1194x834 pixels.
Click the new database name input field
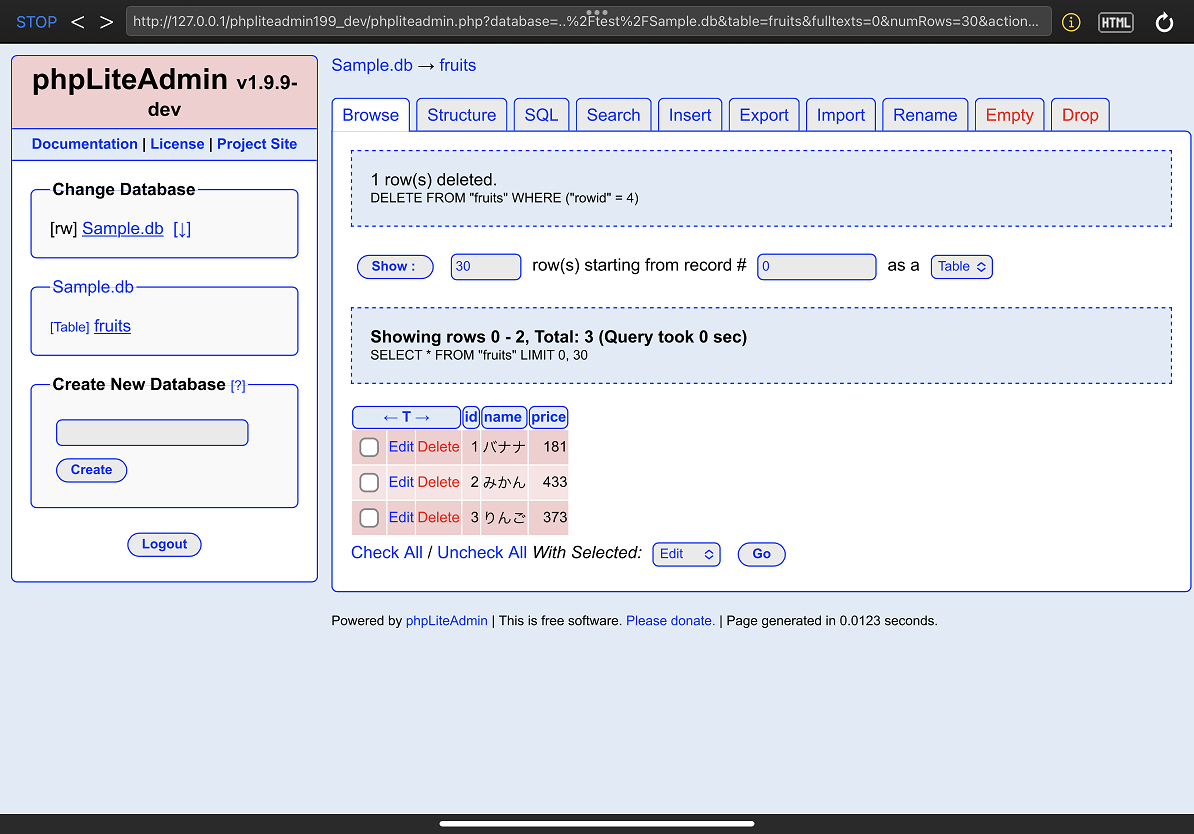coord(152,432)
